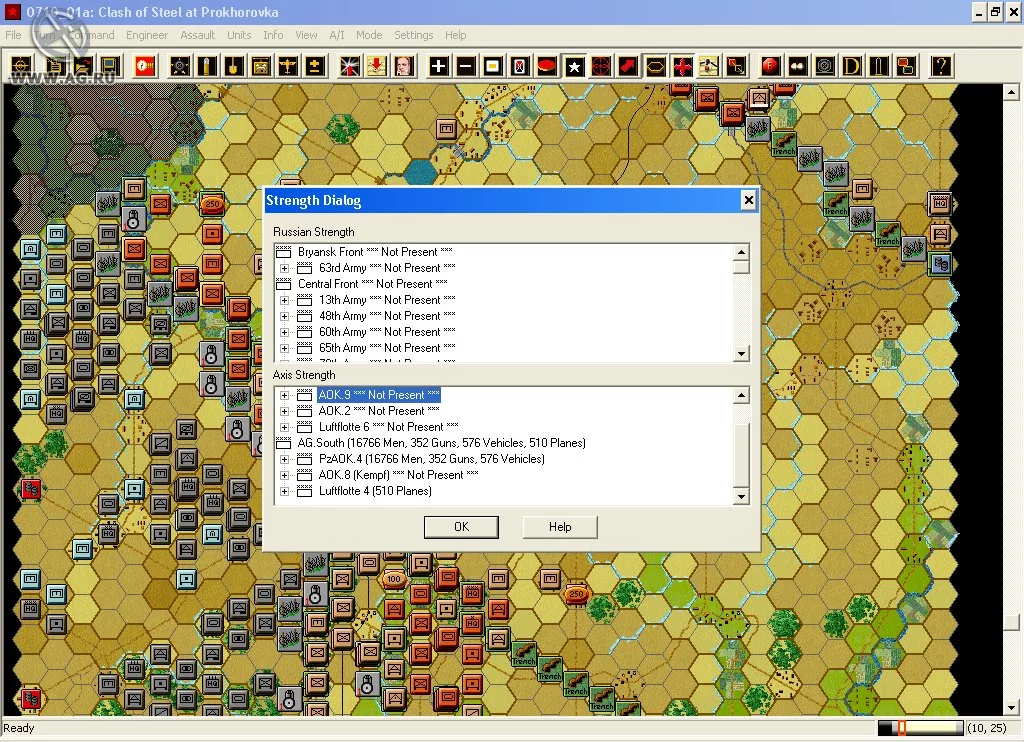Click Axis Strength list up arrow
The width and height of the screenshot is (1024, 742).
[741, 395]
